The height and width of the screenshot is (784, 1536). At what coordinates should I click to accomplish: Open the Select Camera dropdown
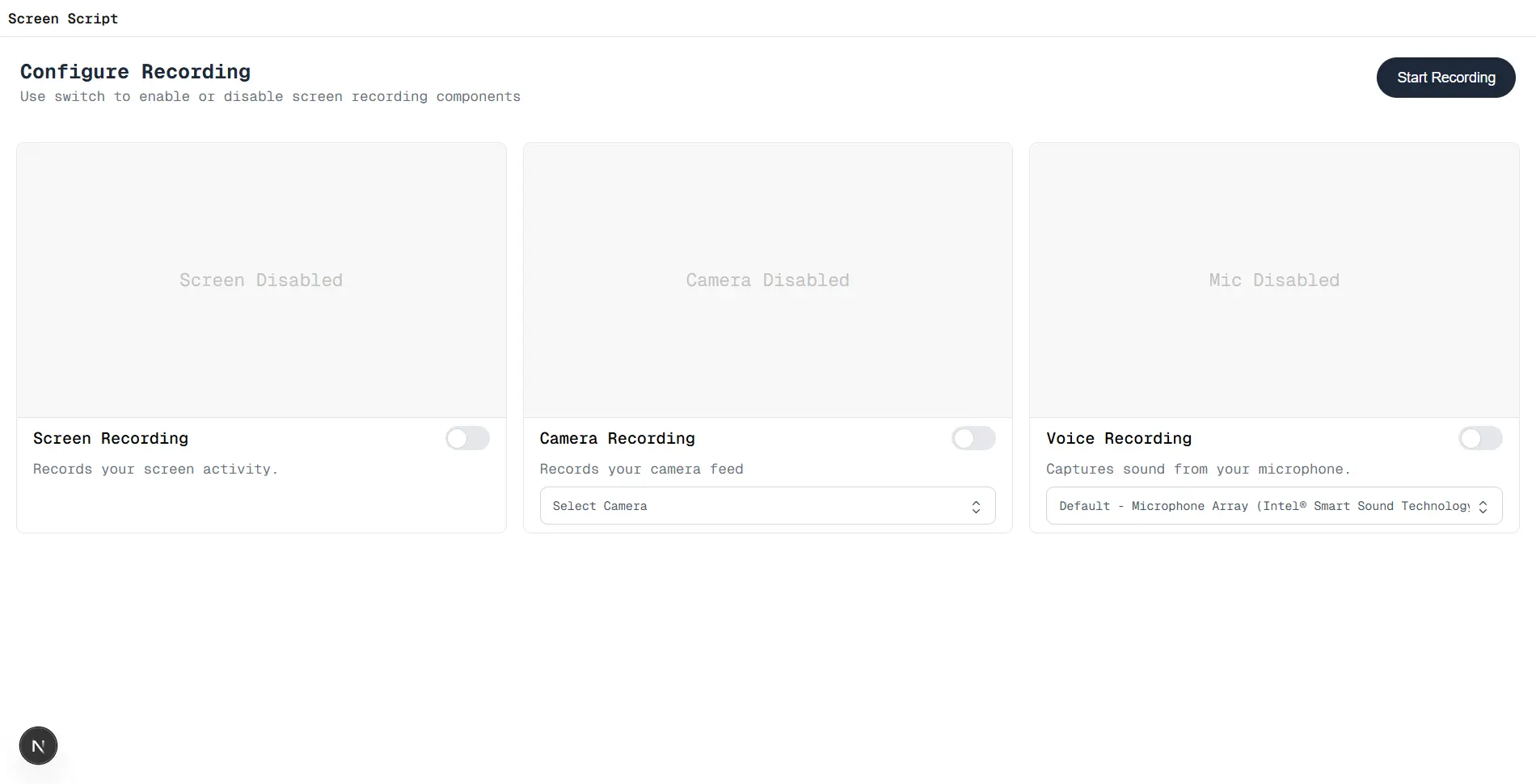click(766, 505)
